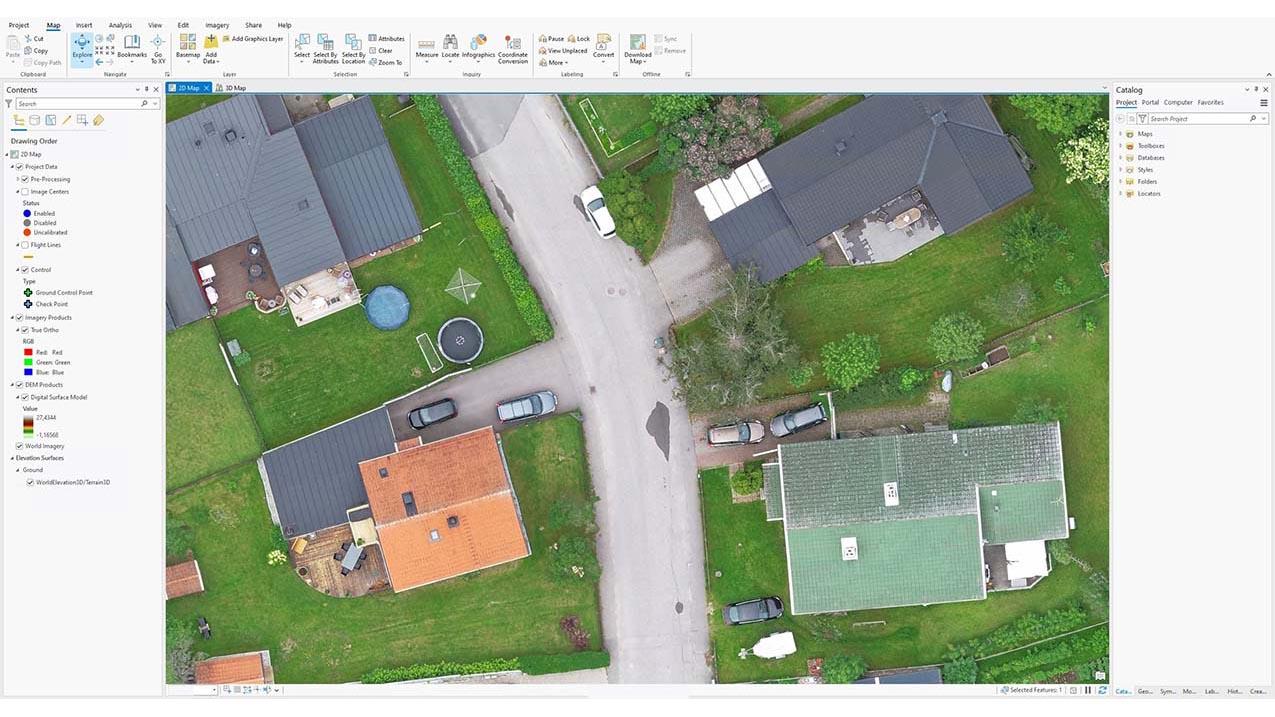The image size is (1275, 717).
Task: Click the Zoom To selection button
Action: coord(385,62)
